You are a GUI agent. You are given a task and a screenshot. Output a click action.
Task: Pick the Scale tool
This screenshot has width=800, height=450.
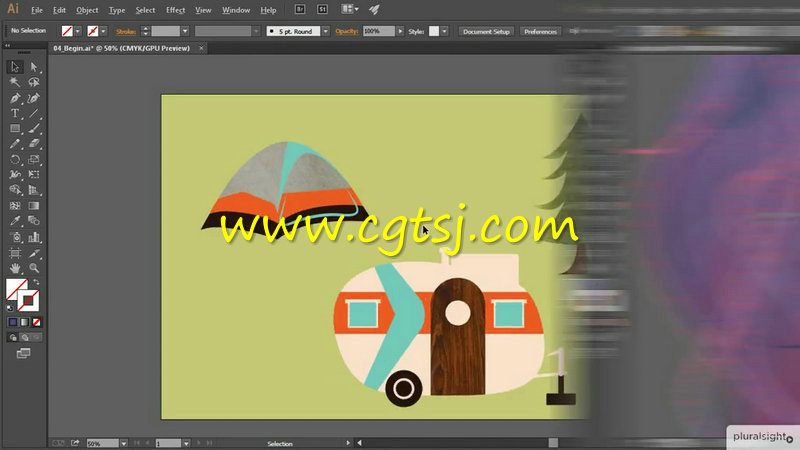34,159
